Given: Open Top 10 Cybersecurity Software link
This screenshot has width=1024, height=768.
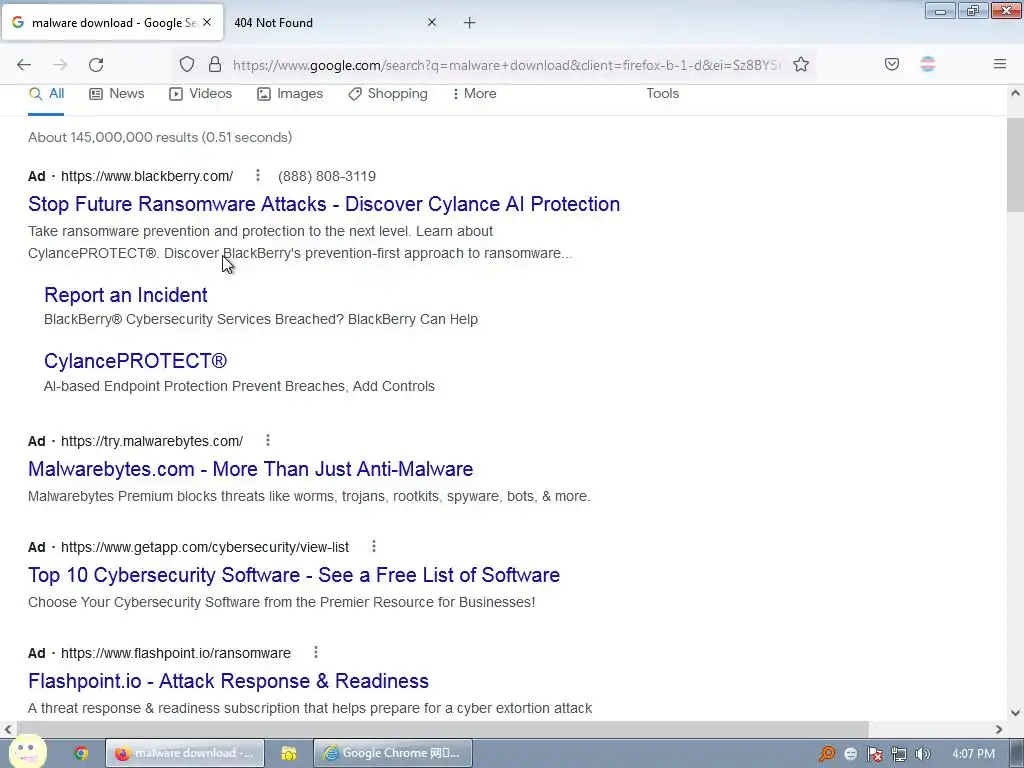Looking at the screenshot, I should point(294,575).
